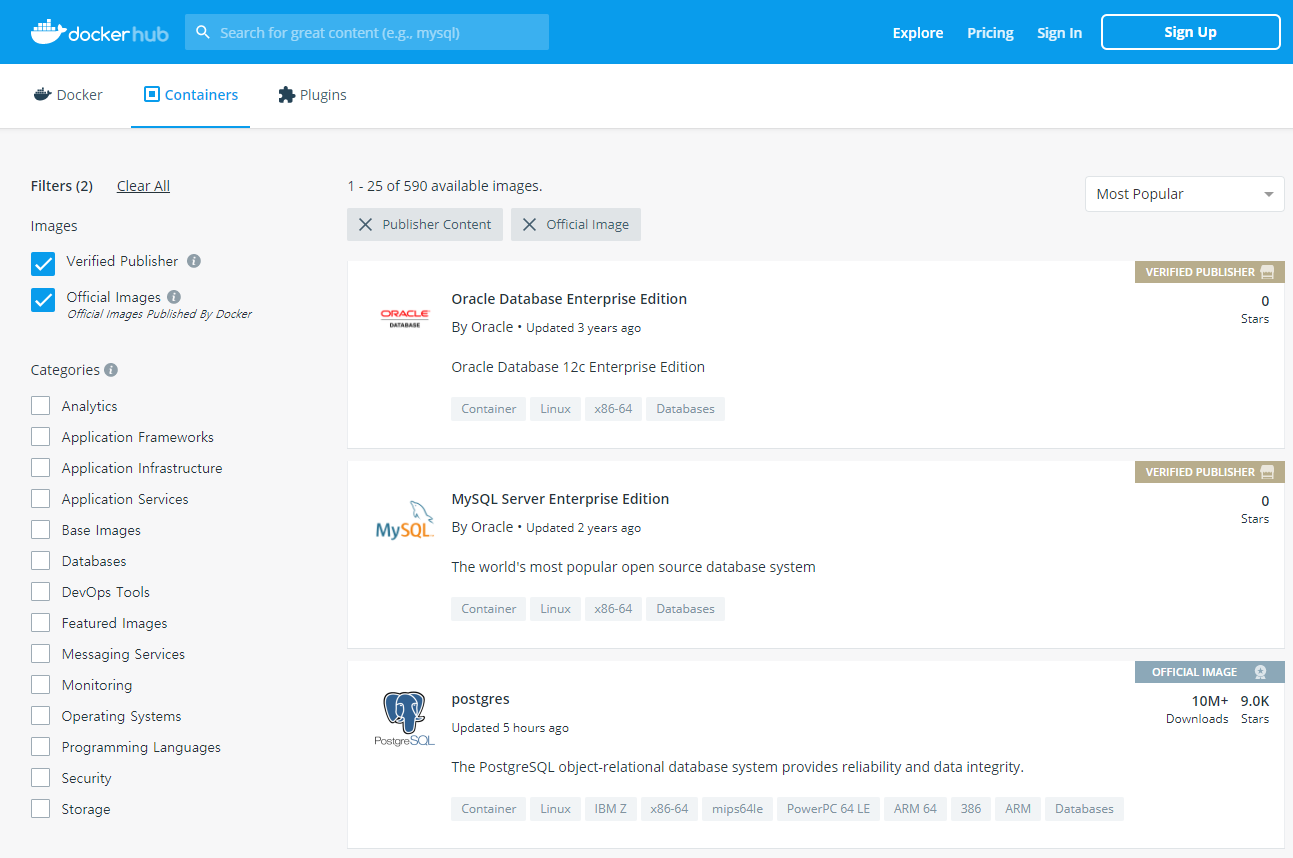Check the Operating Systems category
Viewport: 1293px width, 858px height.
(x=40, y=716)
